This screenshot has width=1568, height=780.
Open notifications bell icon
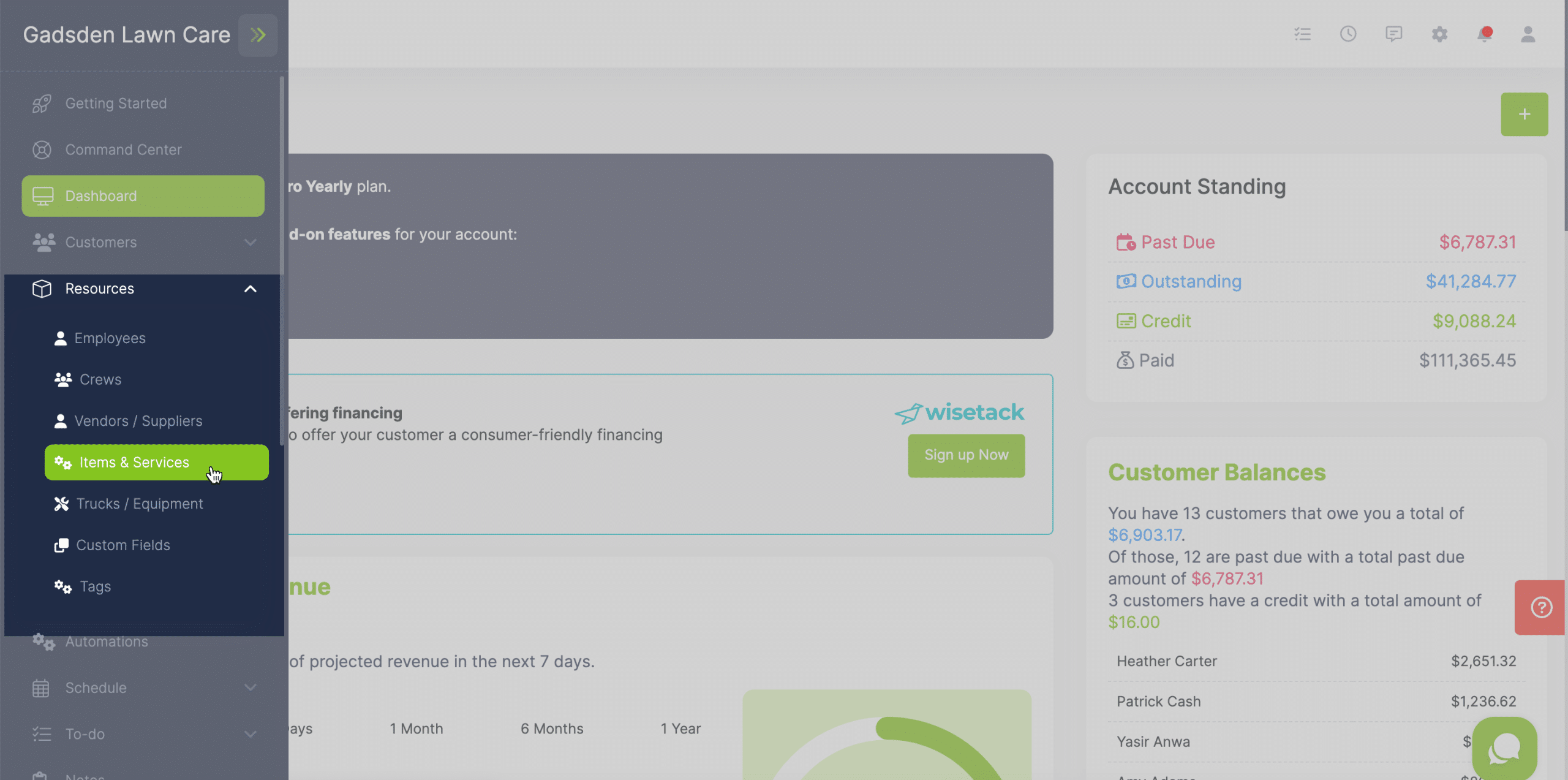pos(1484,34)
